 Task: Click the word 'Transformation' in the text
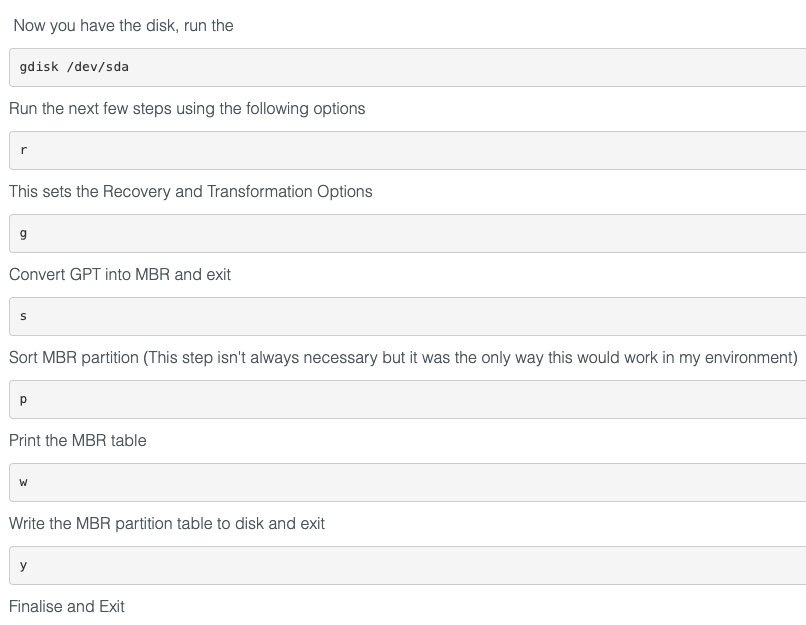pos(260,191)
